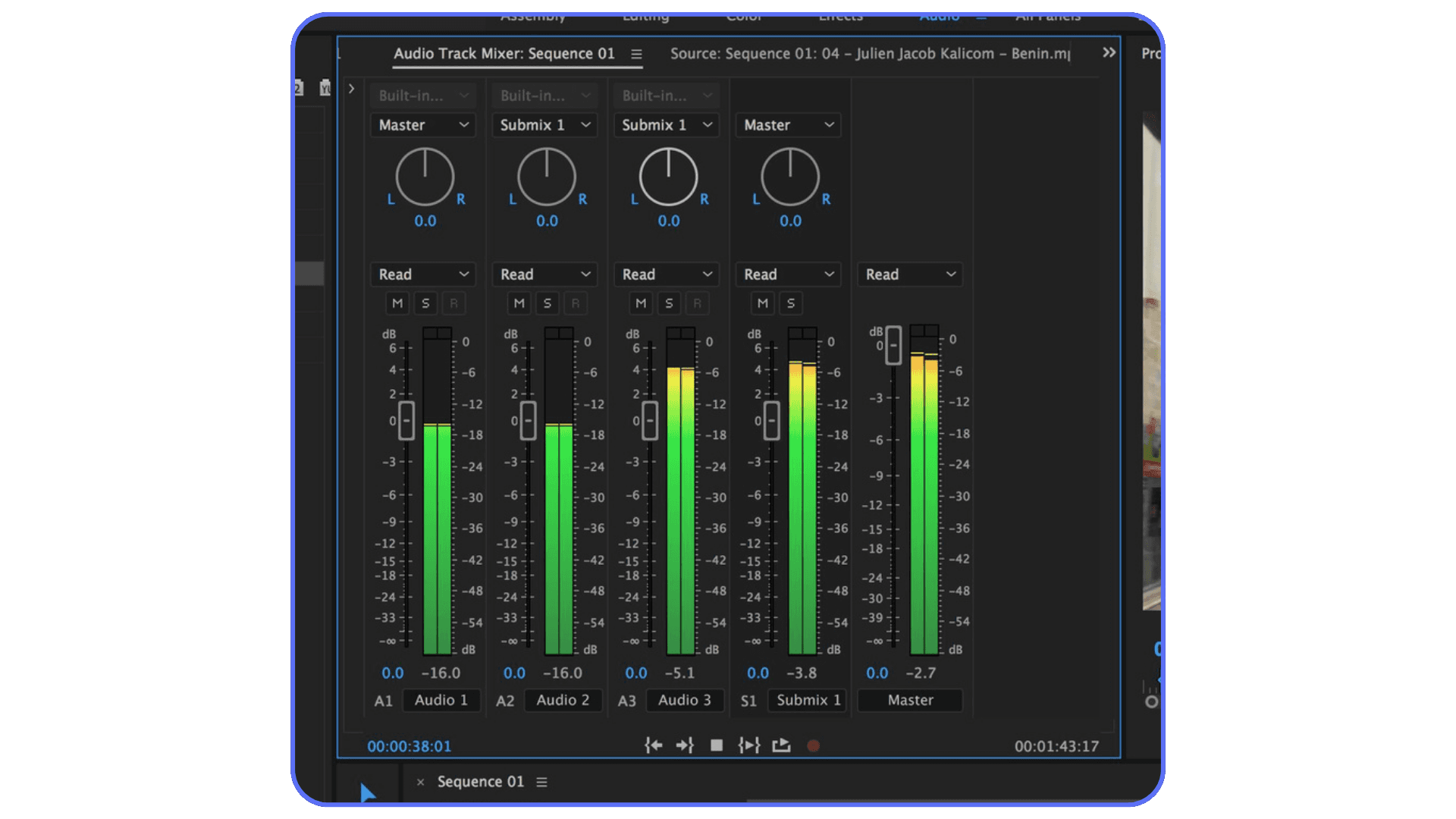Viewport: 1456px width, 819px height.
Task: Solo the Audio 2 track
Action: 547,303
